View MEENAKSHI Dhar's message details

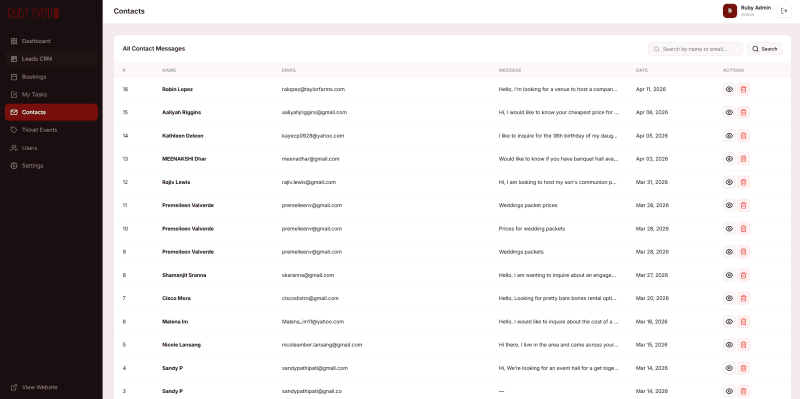729,159
